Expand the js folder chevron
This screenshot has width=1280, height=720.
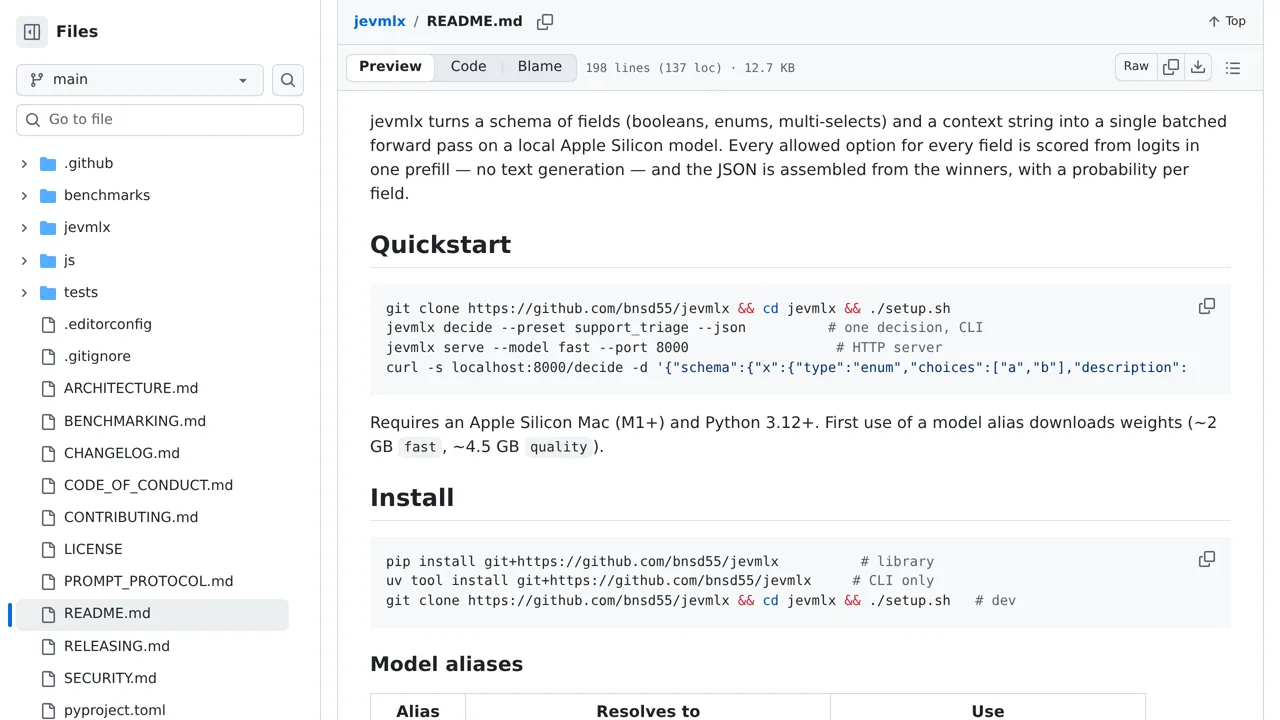[24, 260]
